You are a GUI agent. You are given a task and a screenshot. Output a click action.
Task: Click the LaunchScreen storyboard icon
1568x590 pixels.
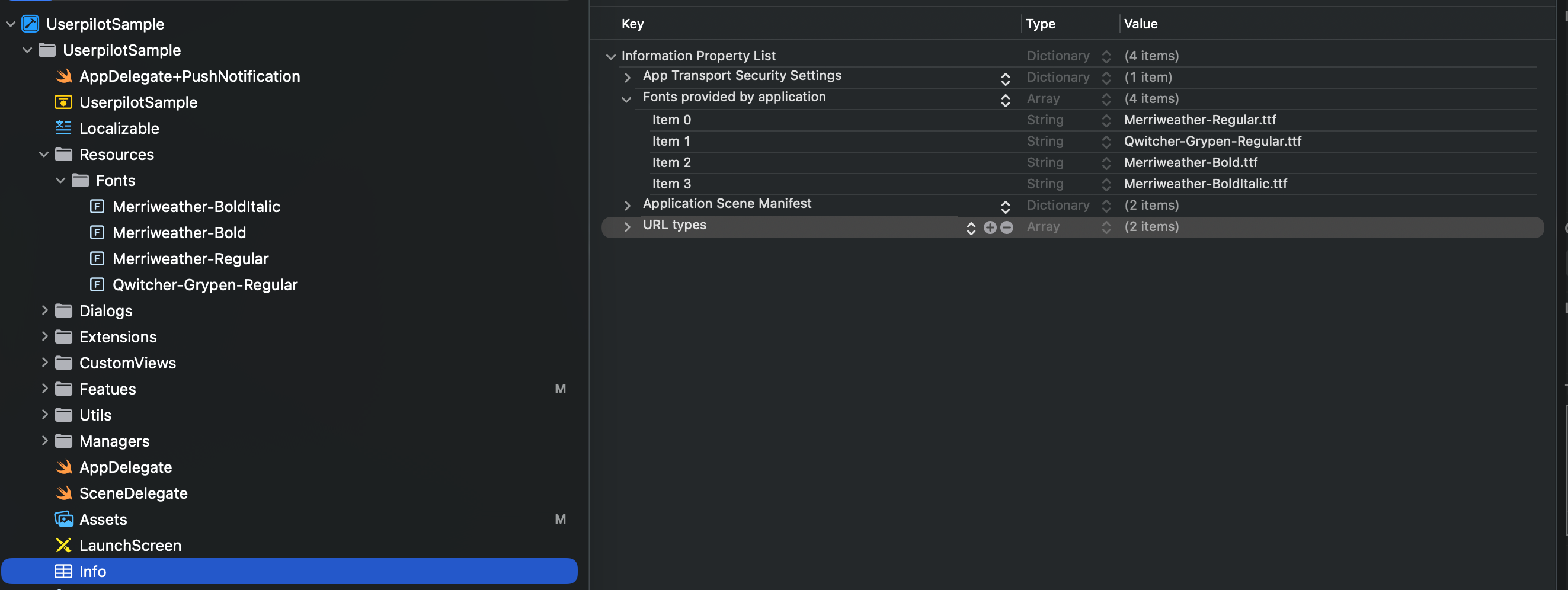tap(63, 546)
